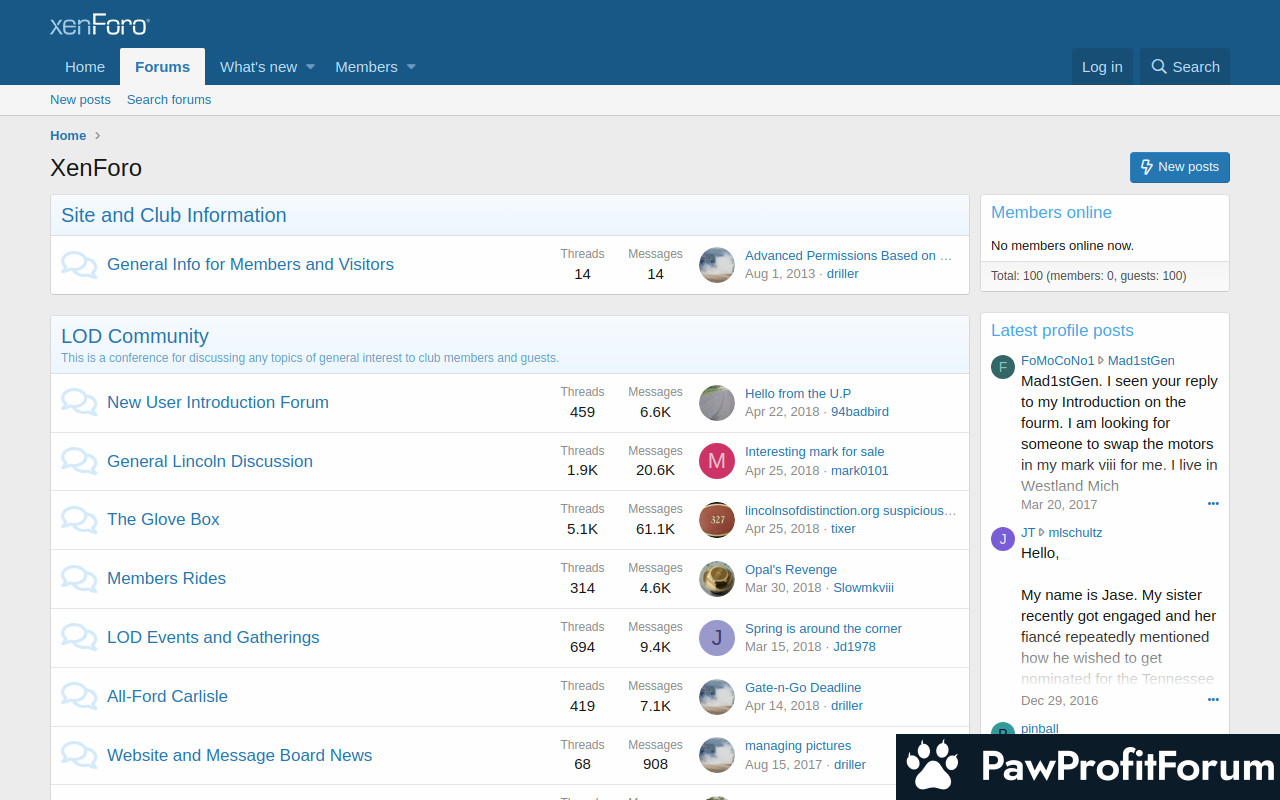Open the General Lincoln Discussion forum
1280x800 pixels.
tap(210, 462)
